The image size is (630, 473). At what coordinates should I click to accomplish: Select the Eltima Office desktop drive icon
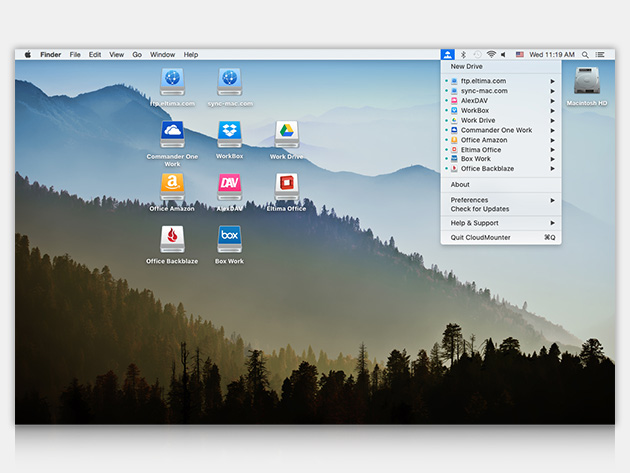287,187
